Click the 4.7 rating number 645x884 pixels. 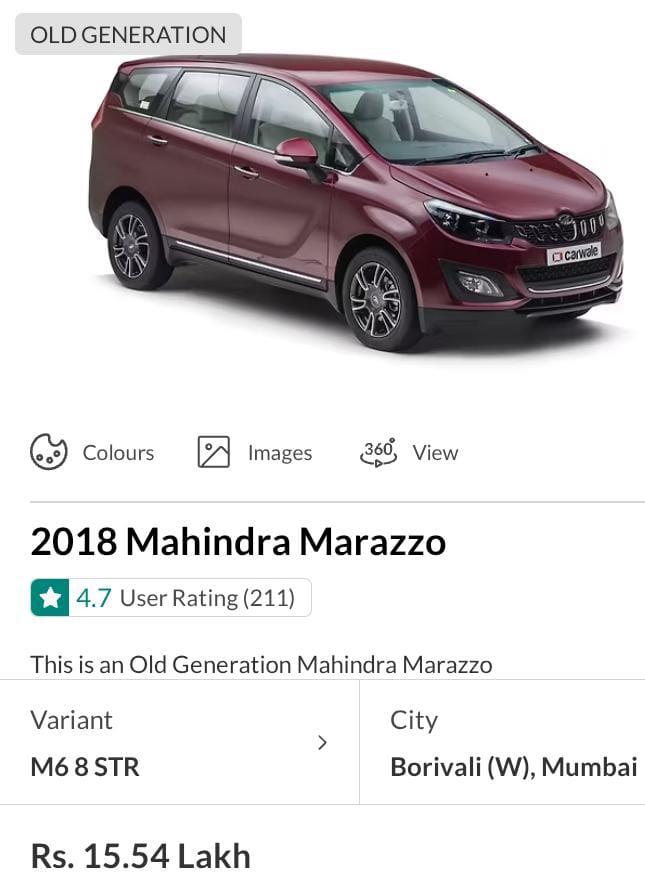(x=94, y=598)
